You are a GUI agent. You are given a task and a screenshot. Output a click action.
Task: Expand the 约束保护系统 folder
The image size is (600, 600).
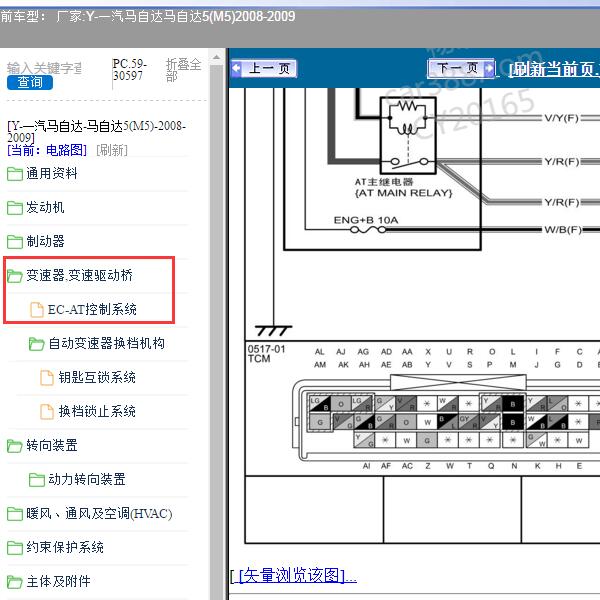(x=65, y=548)
